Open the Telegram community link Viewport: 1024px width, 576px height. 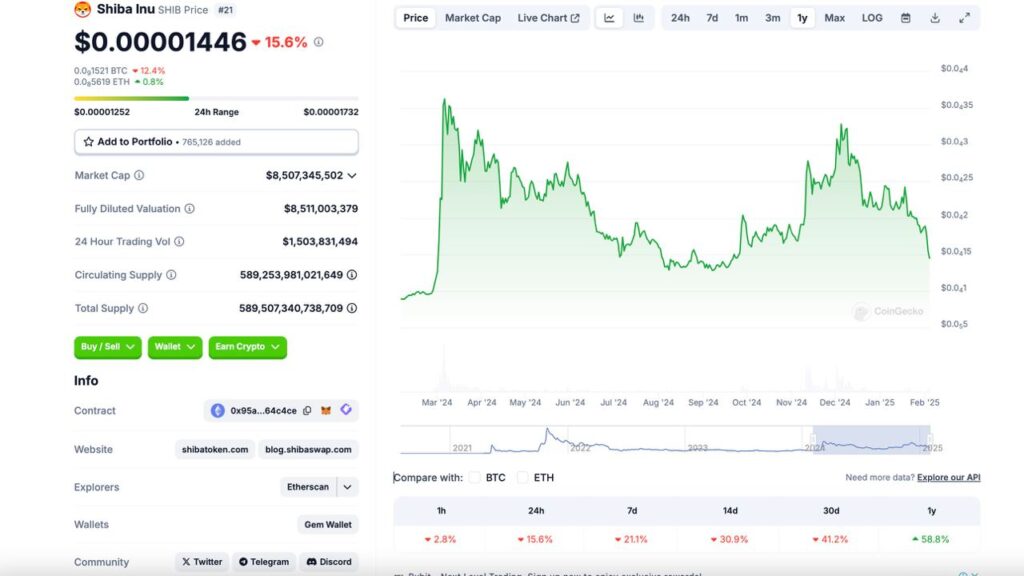point(264,562)
